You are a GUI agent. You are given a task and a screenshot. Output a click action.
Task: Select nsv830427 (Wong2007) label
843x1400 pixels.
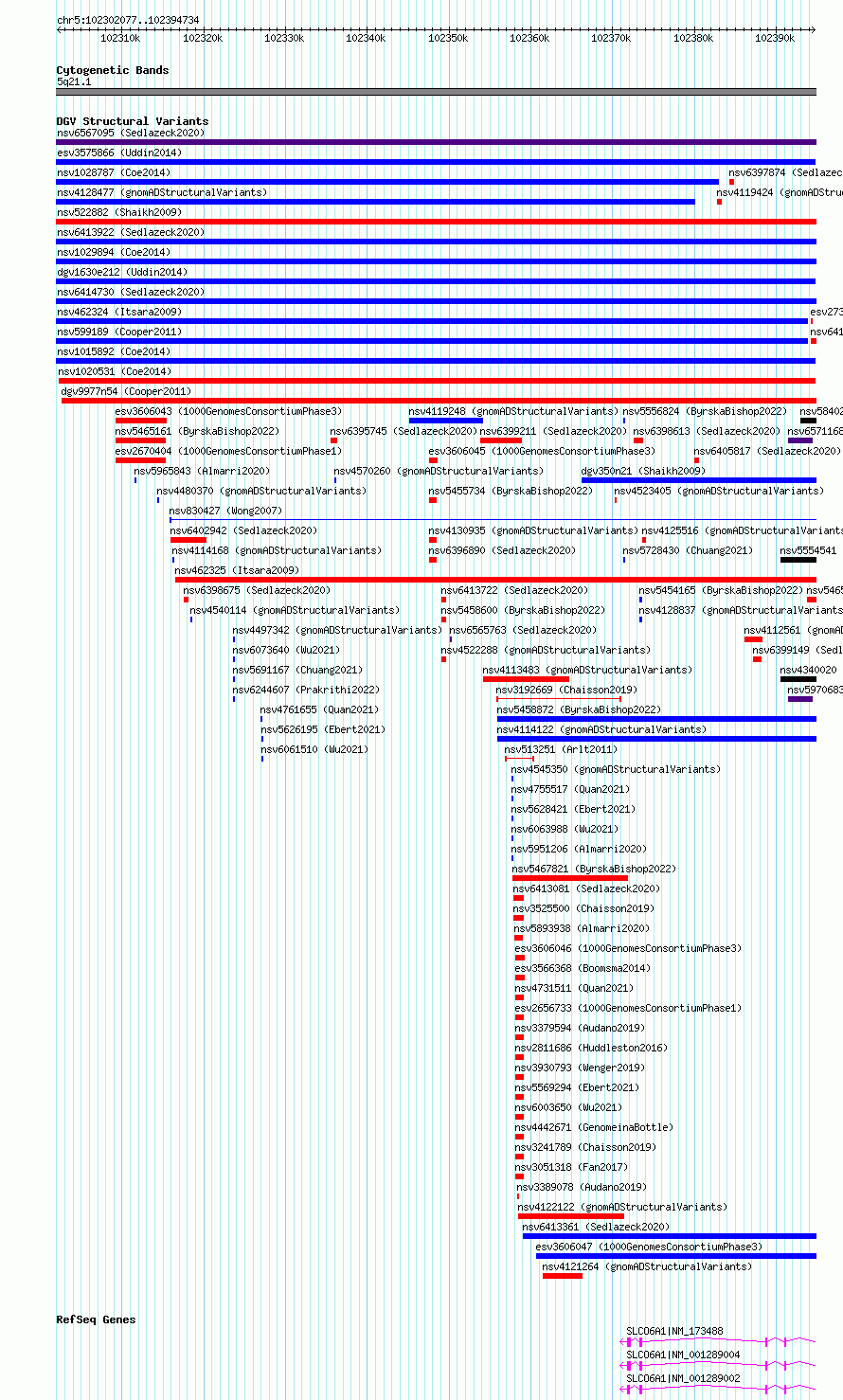point(225,511)
